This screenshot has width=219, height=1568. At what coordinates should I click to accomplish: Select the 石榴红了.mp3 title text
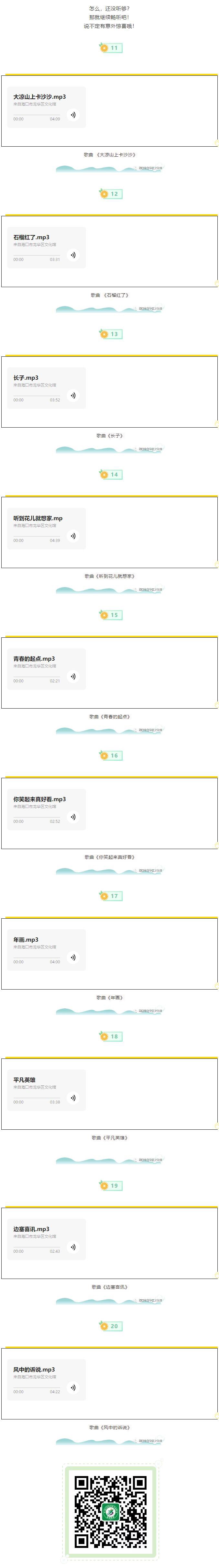pyautogui.click(x=32, y=237)
